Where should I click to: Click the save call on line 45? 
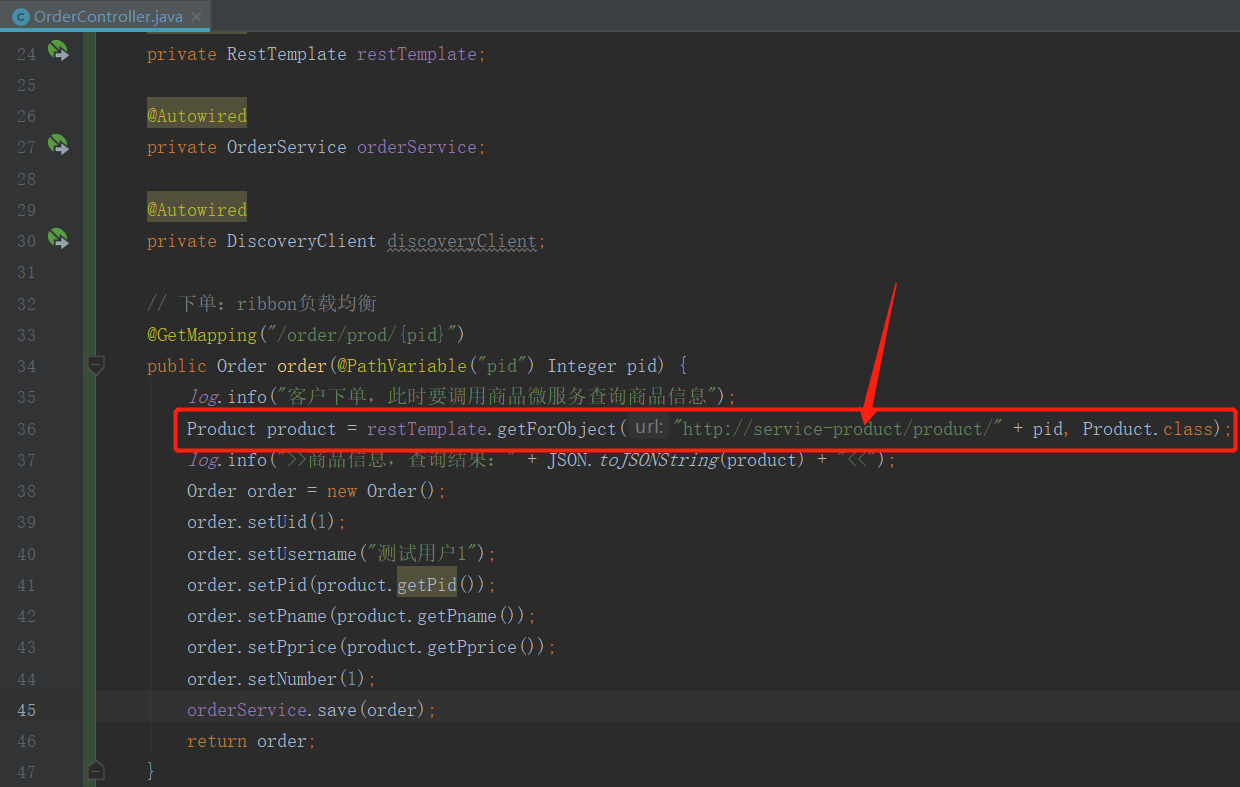click(337, 710)
